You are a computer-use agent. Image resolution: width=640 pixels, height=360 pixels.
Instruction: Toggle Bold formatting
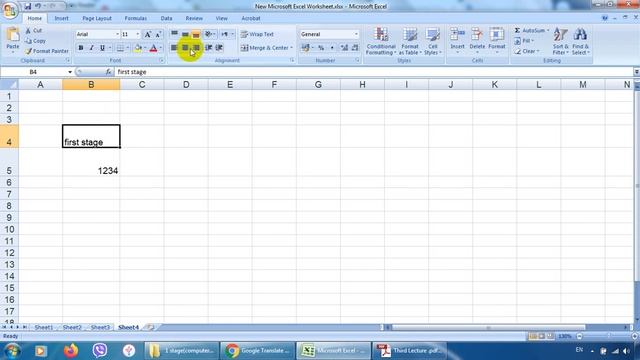pos(81,48)
